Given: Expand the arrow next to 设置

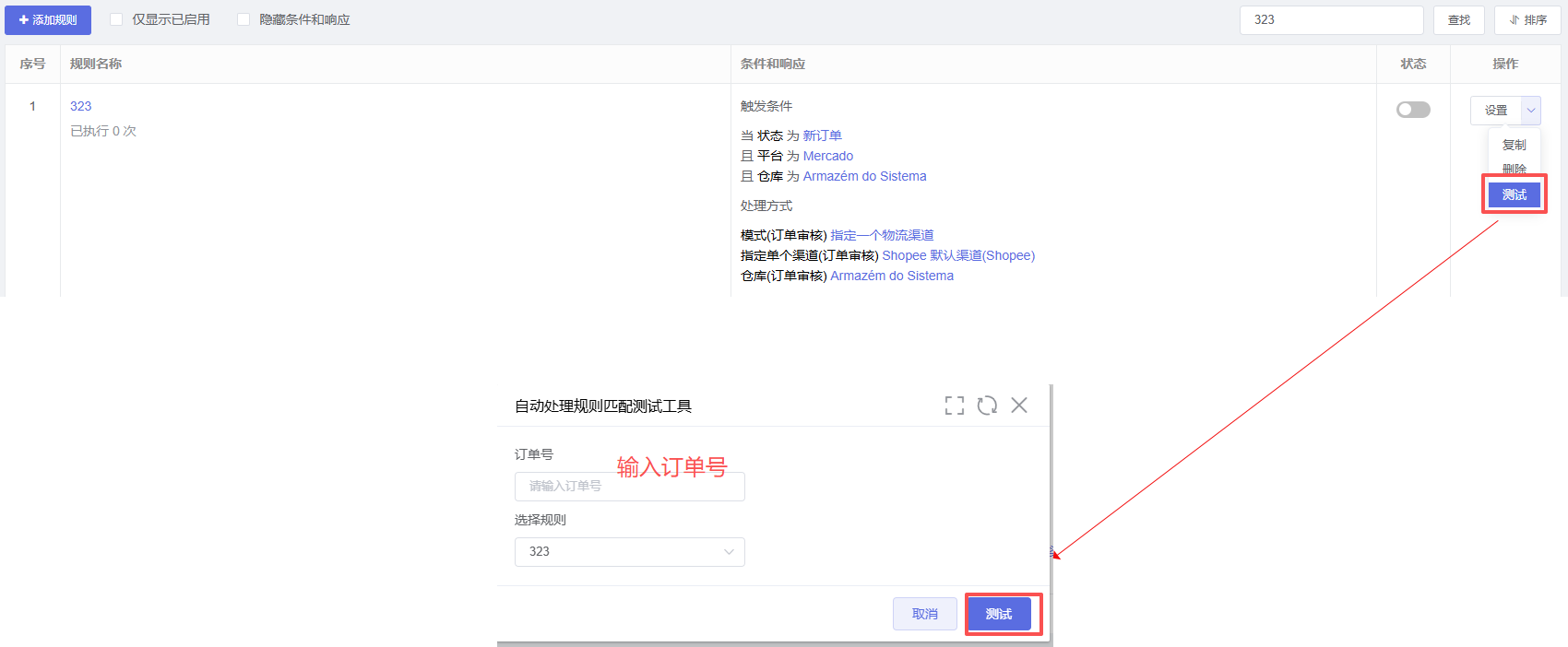Looking at the screenshot, I should tap(1531, 111).
